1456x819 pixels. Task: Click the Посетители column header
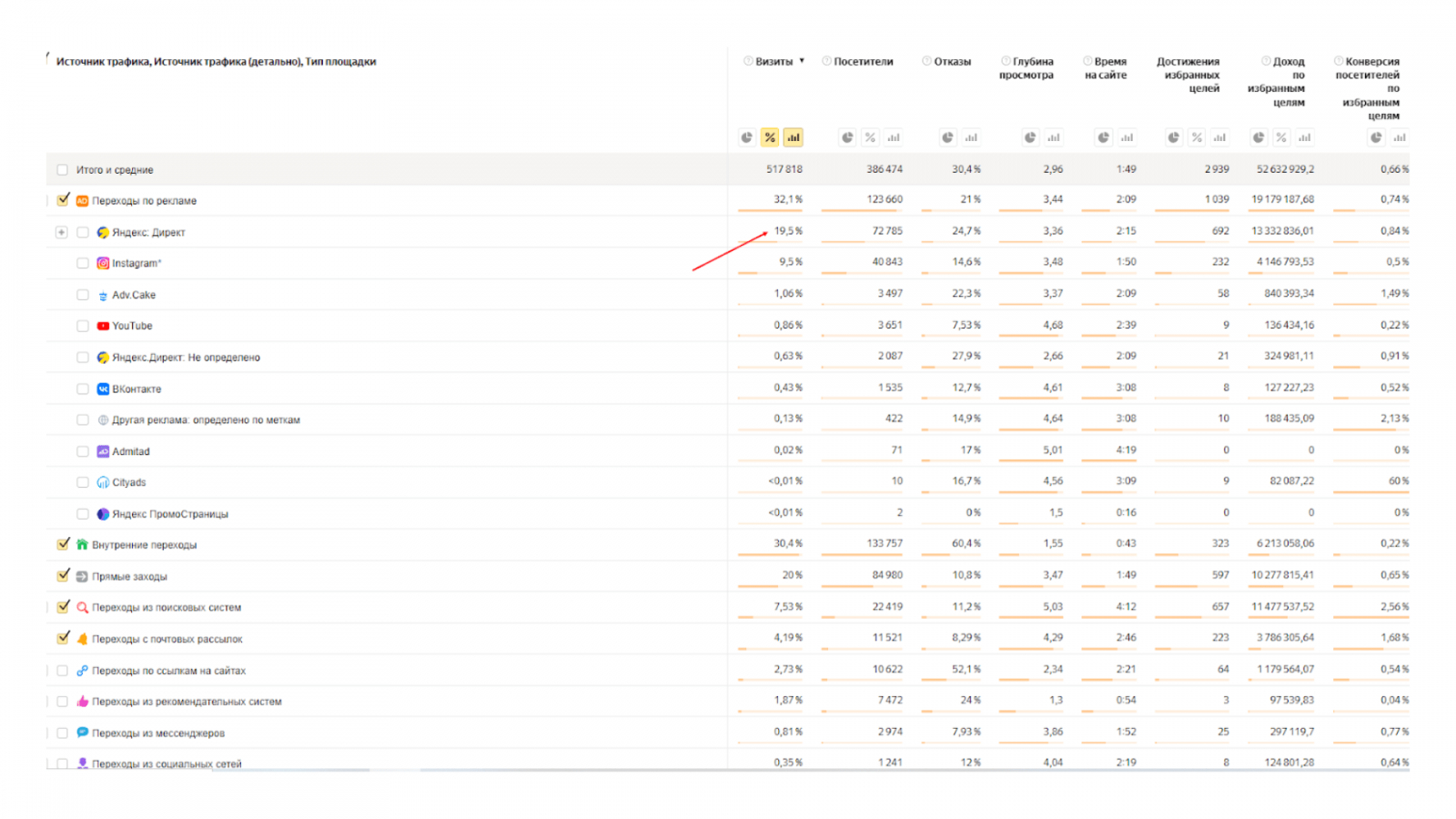[863, 62]
